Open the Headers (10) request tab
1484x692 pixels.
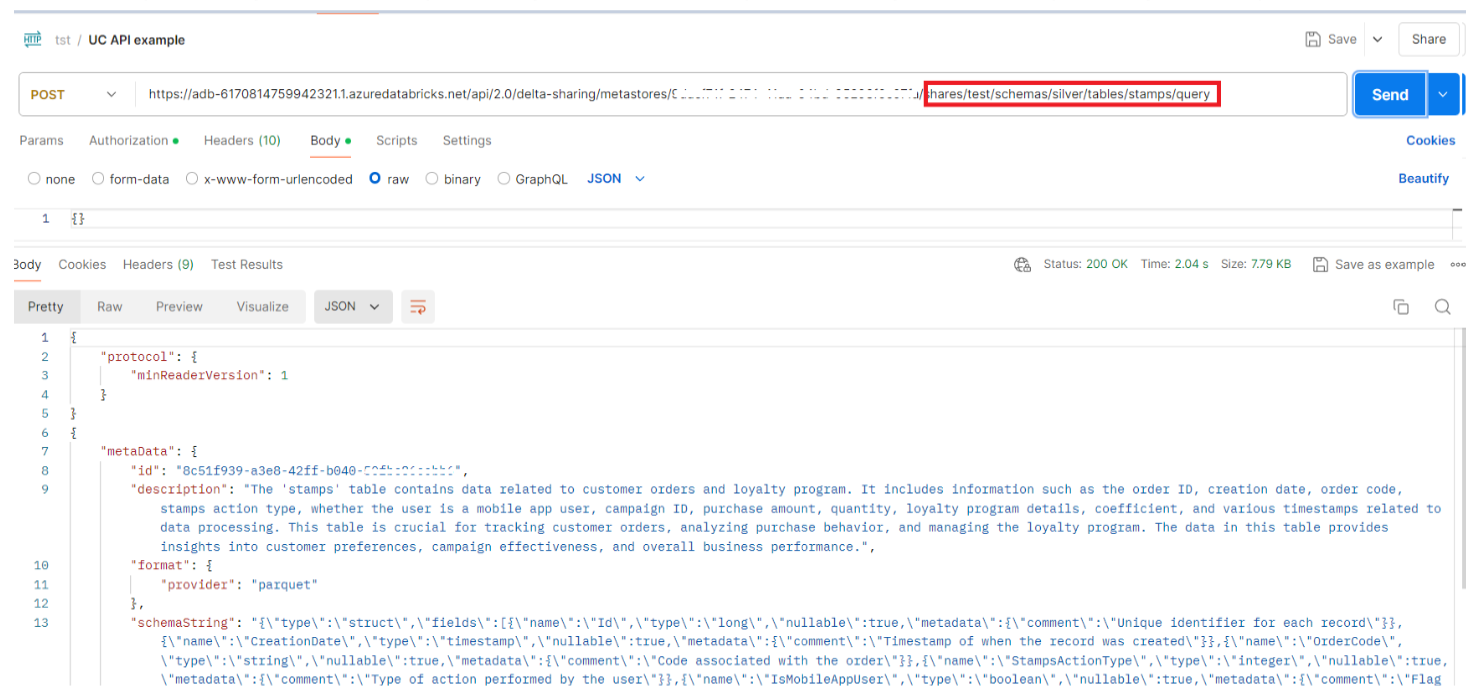[x=242, y=141]
